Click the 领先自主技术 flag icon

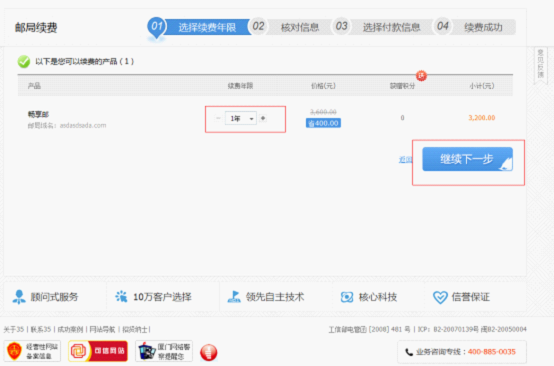pos(234,297)
